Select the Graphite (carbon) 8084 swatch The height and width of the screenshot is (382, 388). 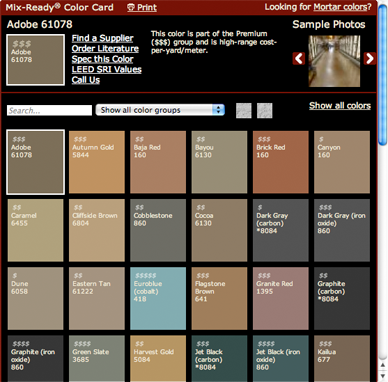point(342,299)
